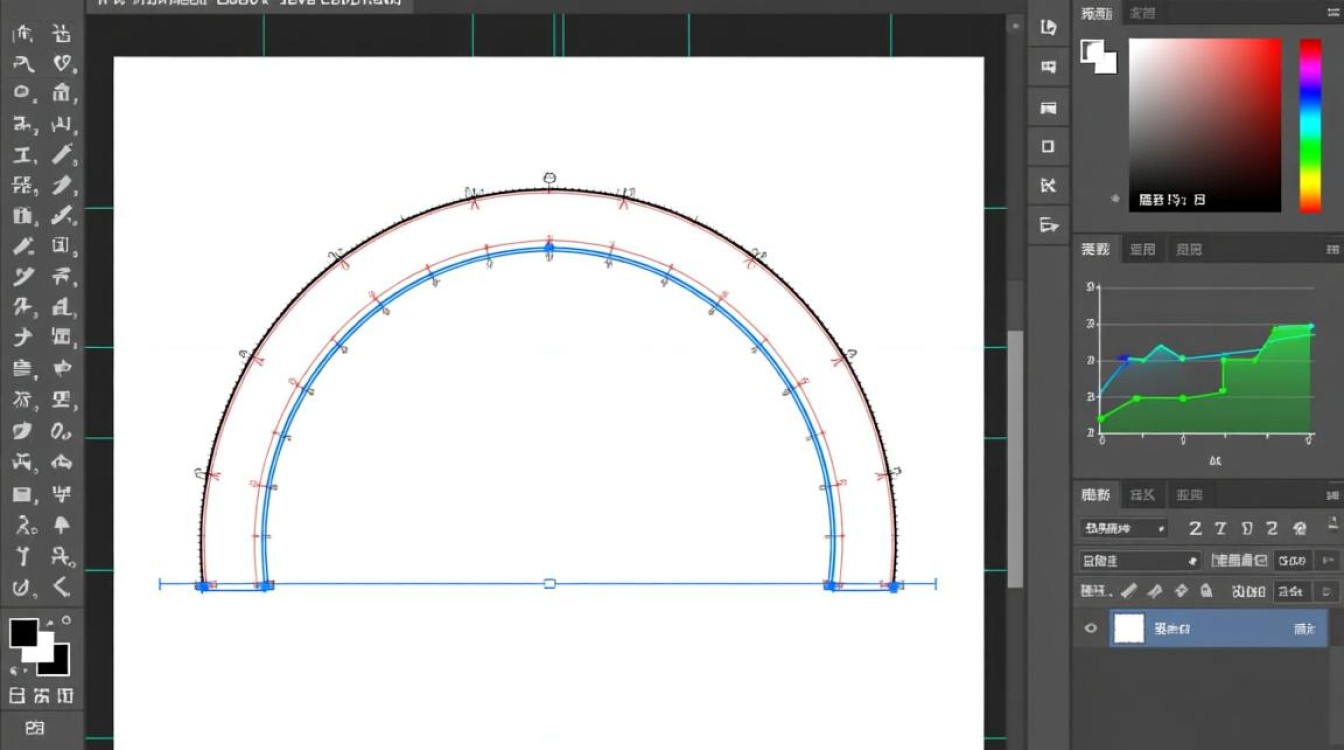Image resolution: width=1344 pixels, height=750 pixels.
Task: Click the bottom icon in the collapsed panel strip
Action: pos(1048,225)
